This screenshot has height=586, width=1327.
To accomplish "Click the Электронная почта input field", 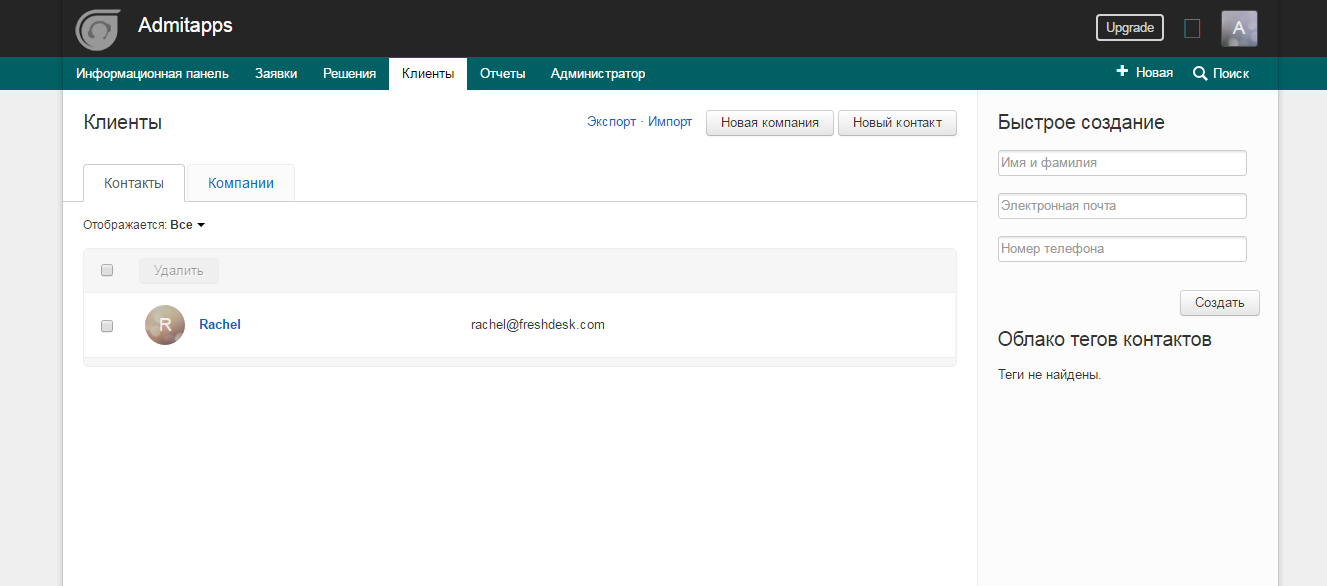I will (x=1121, y=205).
